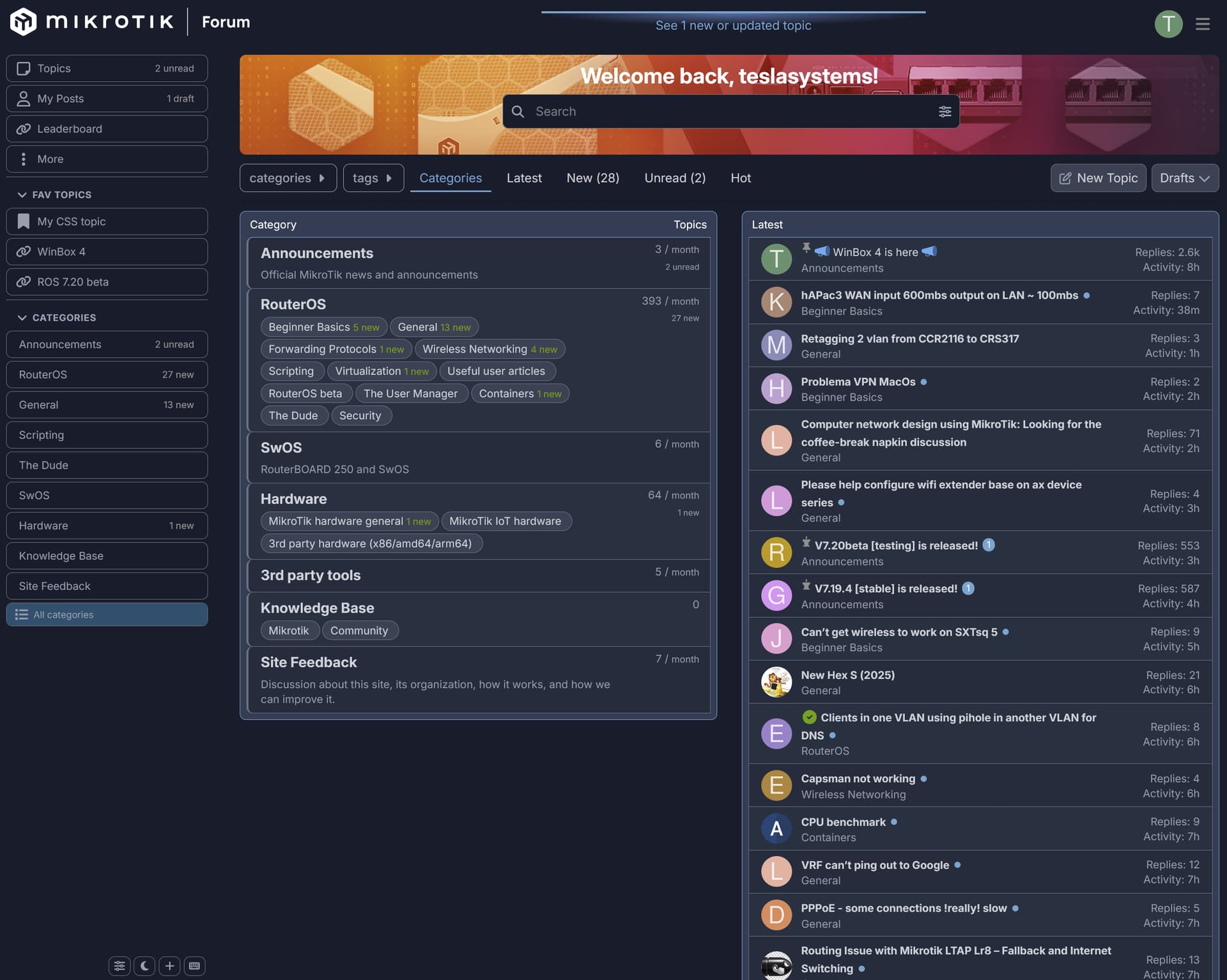Open SwOS sidebar category
Viewport: 1227px width, 980px height.
click(x=107, y=495)
